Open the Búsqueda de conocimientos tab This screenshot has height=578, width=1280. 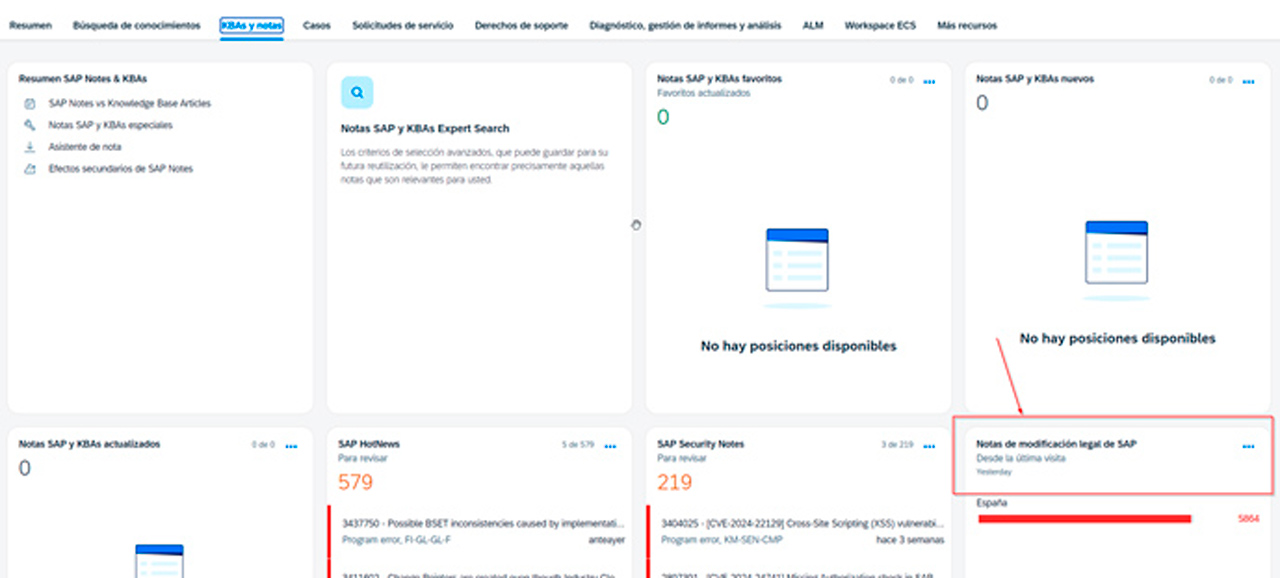136,25
